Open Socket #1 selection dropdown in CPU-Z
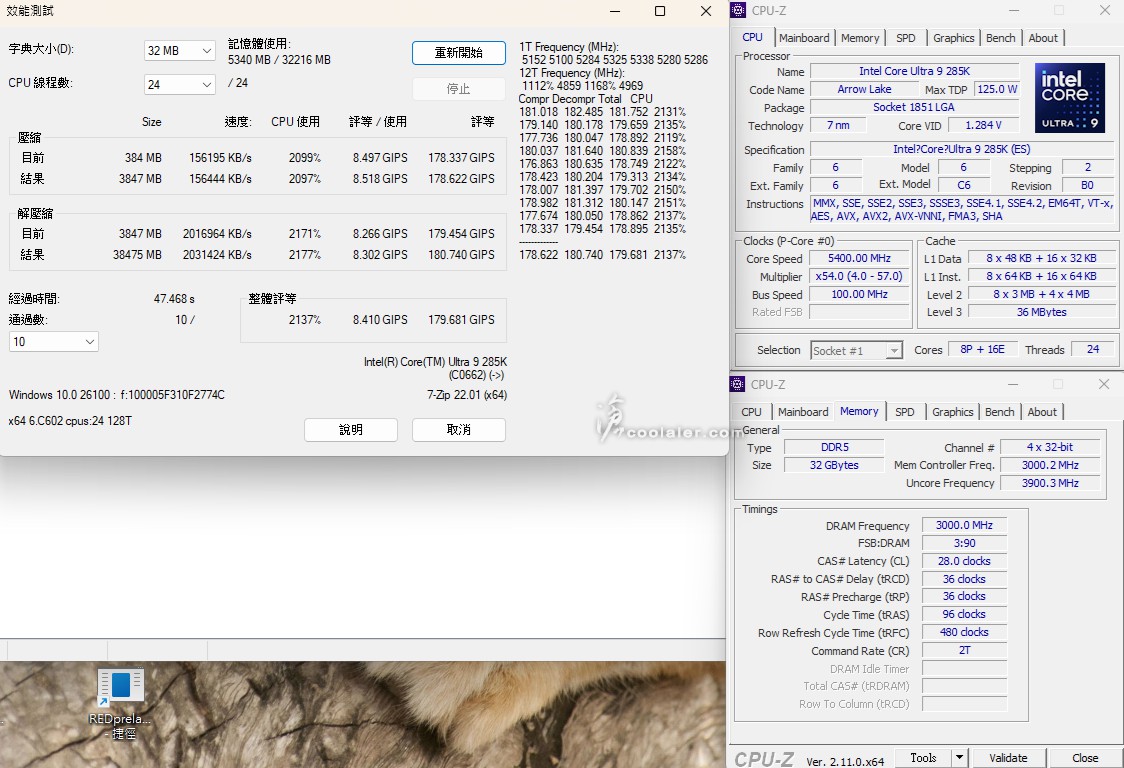 pos(856,351)
